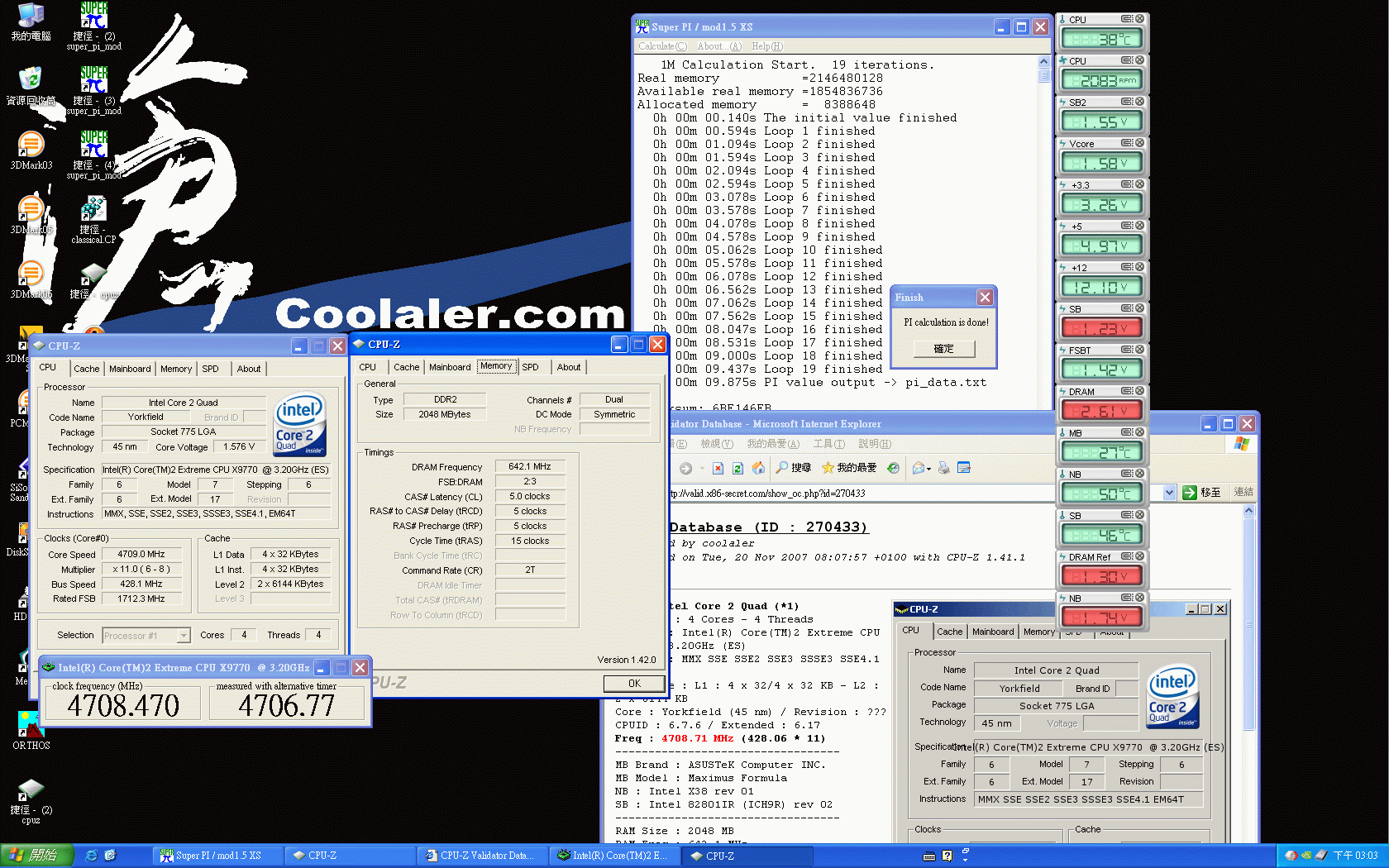Open the classical.CP shortcut icon
This screenshot has width=1389, height=868.
[93, 220]
